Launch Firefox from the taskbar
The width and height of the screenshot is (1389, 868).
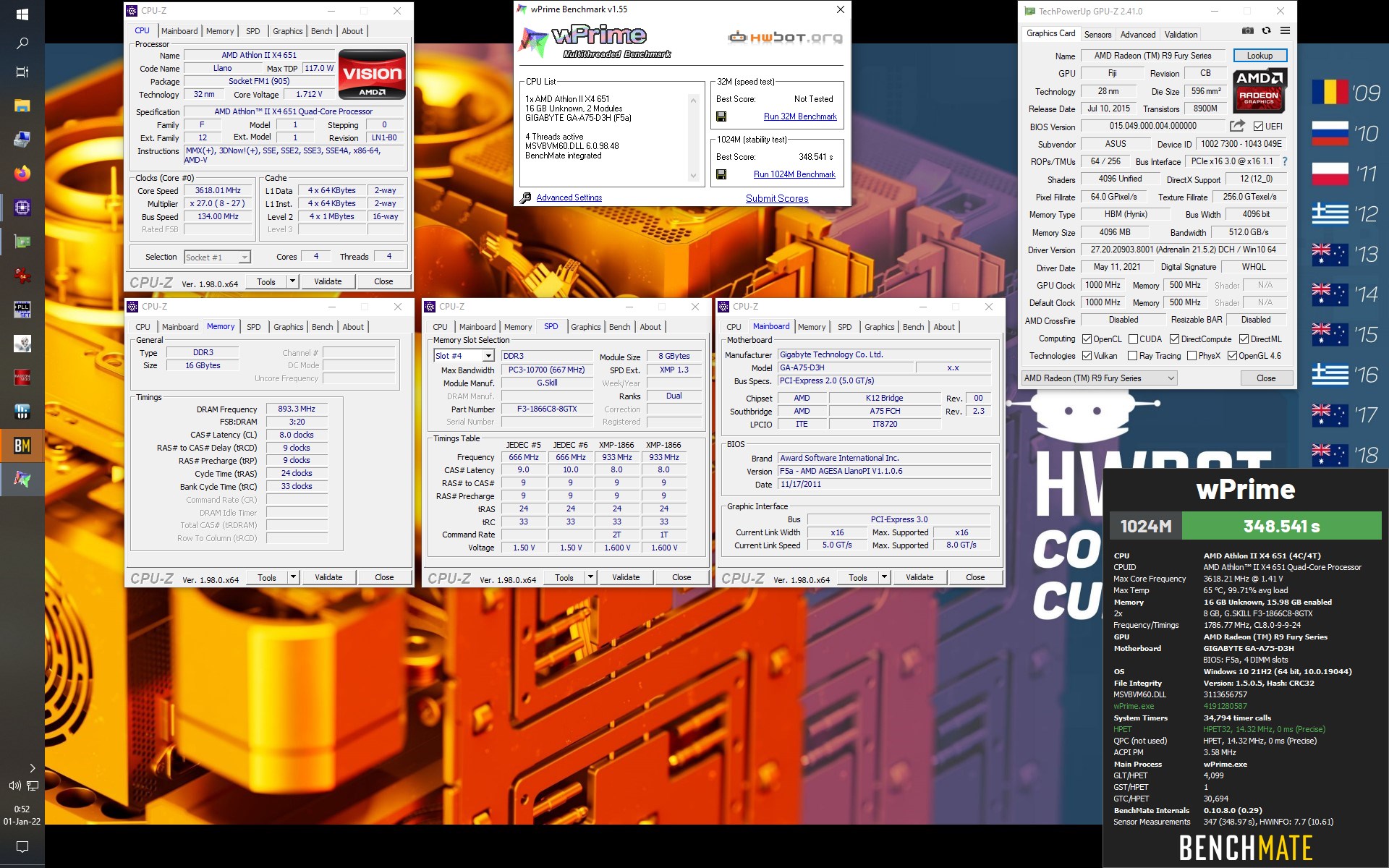(22, 174)
